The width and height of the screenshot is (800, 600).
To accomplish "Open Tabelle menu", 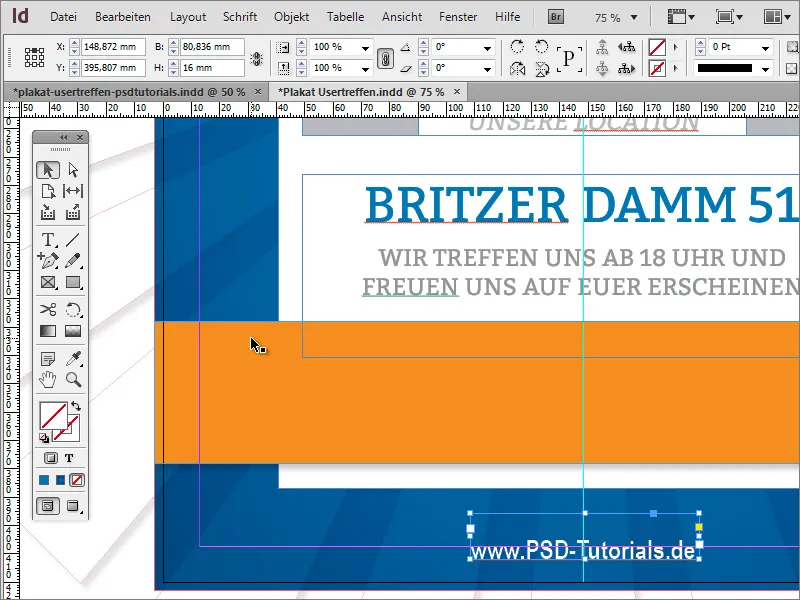I will (345, 17).
